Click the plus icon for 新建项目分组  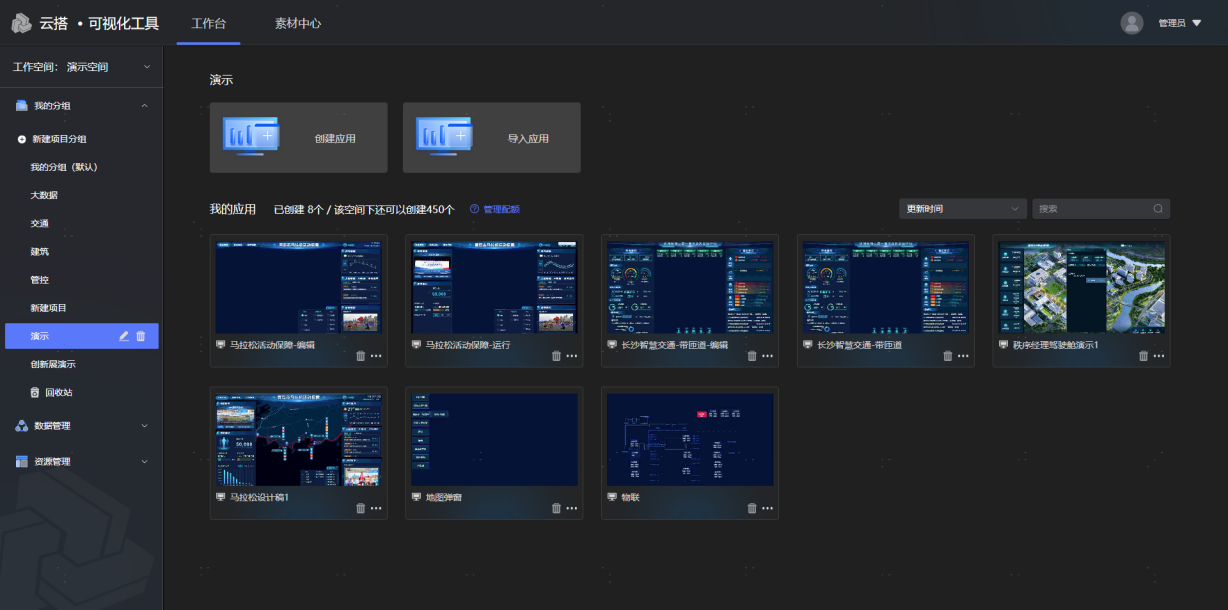(22, 139)
